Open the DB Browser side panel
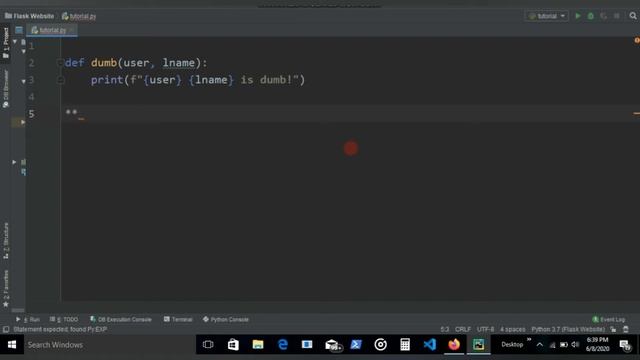 6,89
